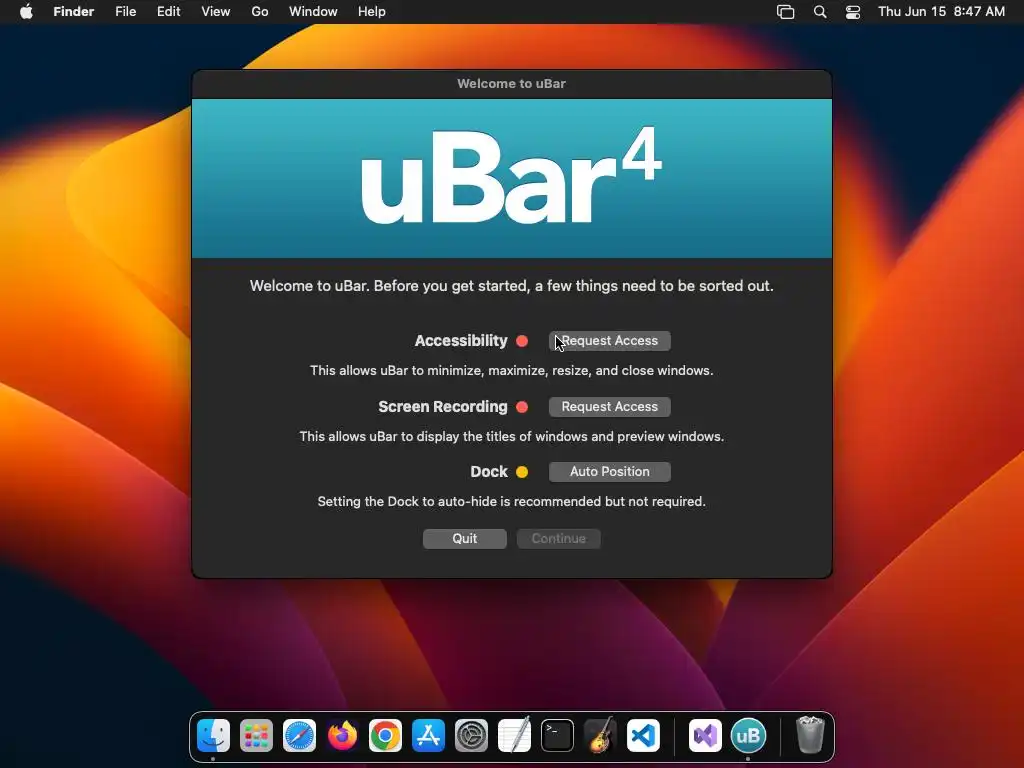The height and width of the screenshot is (768, 1024).
Task: Click 'Welcome to uBar. Before you get started' text
Action: [x=511, y=286]
